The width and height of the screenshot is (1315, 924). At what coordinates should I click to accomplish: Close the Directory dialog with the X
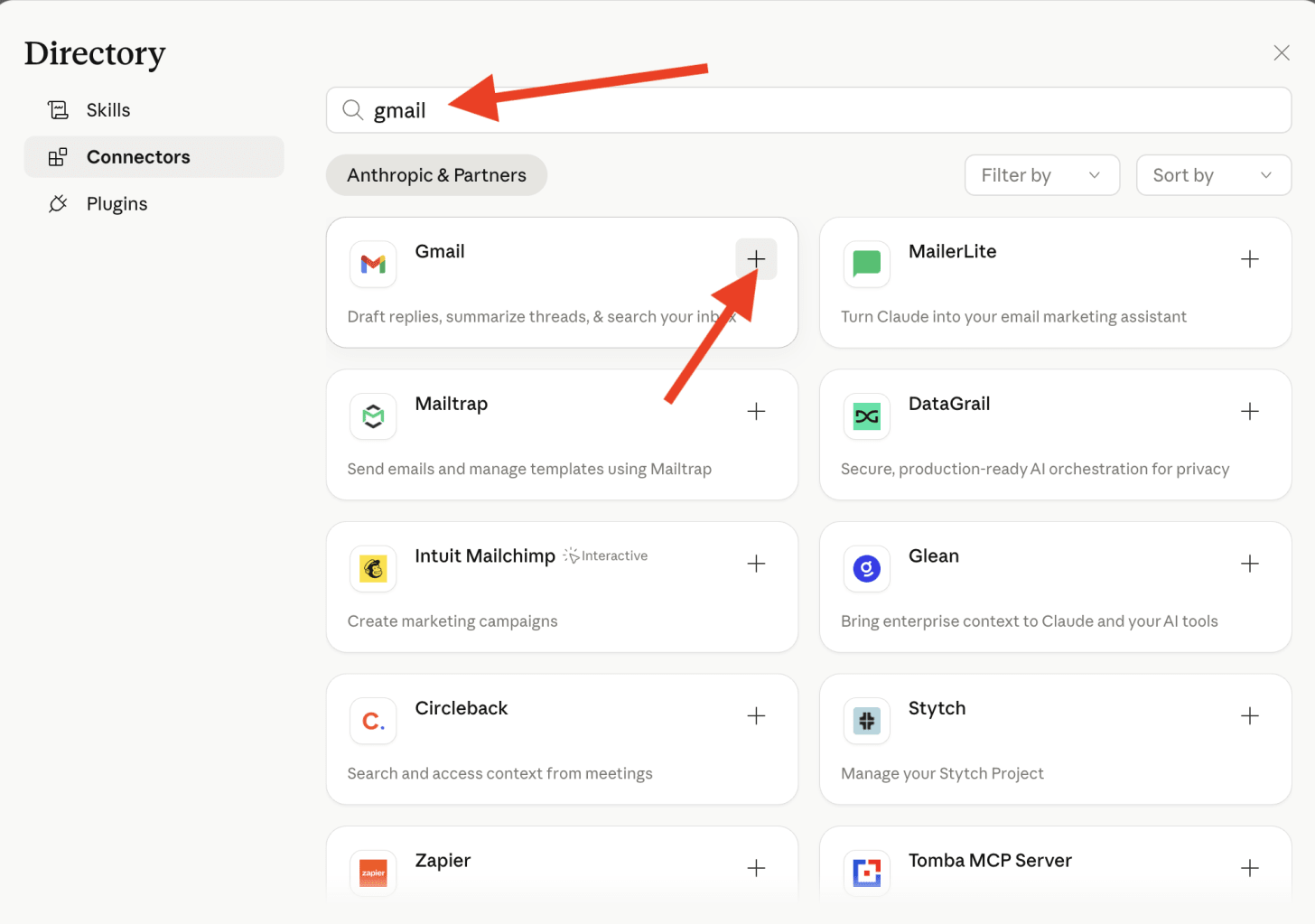tap(1281, 52)
